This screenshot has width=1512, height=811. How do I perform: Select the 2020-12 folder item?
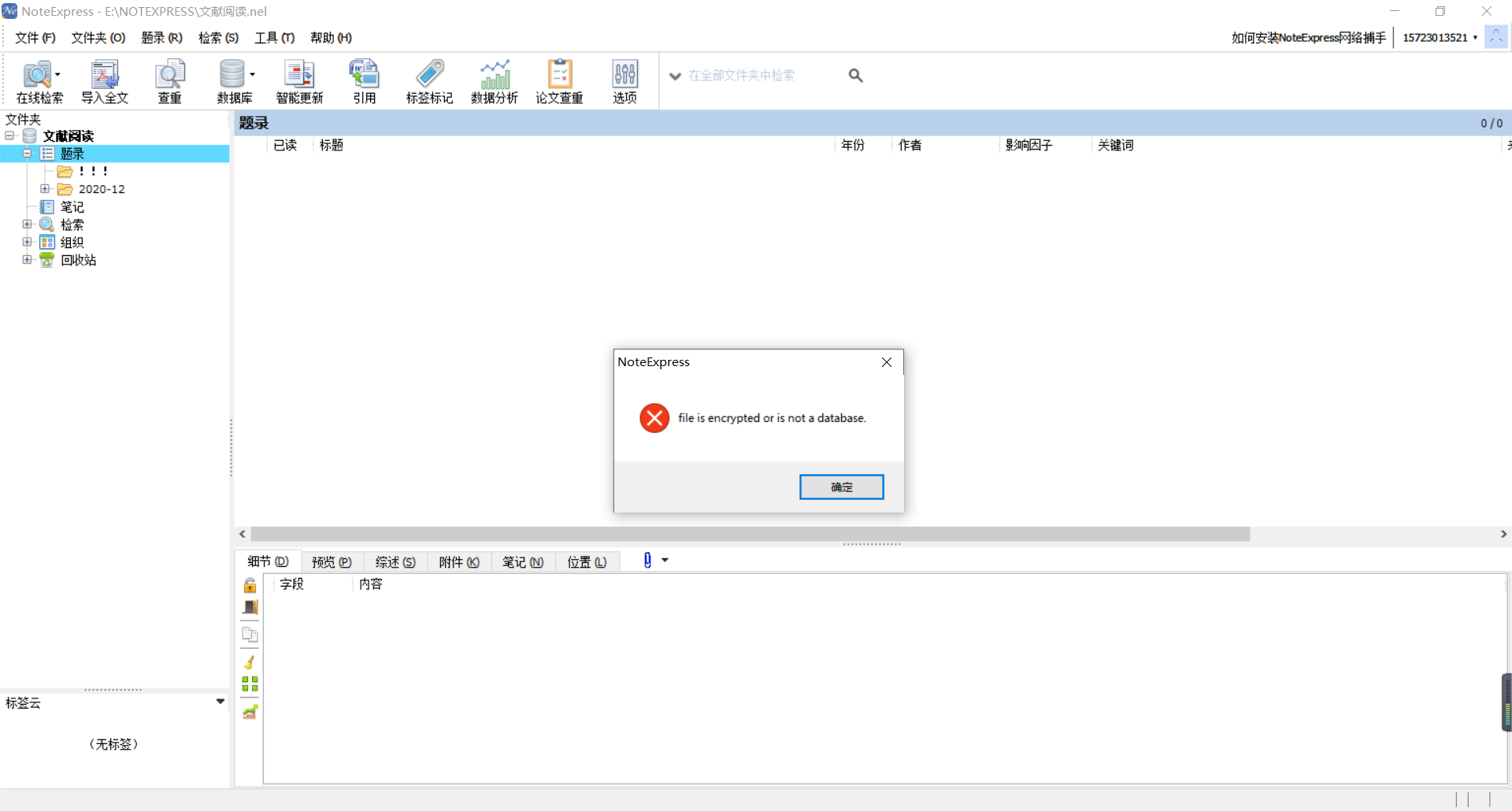[x=102, y=189]
